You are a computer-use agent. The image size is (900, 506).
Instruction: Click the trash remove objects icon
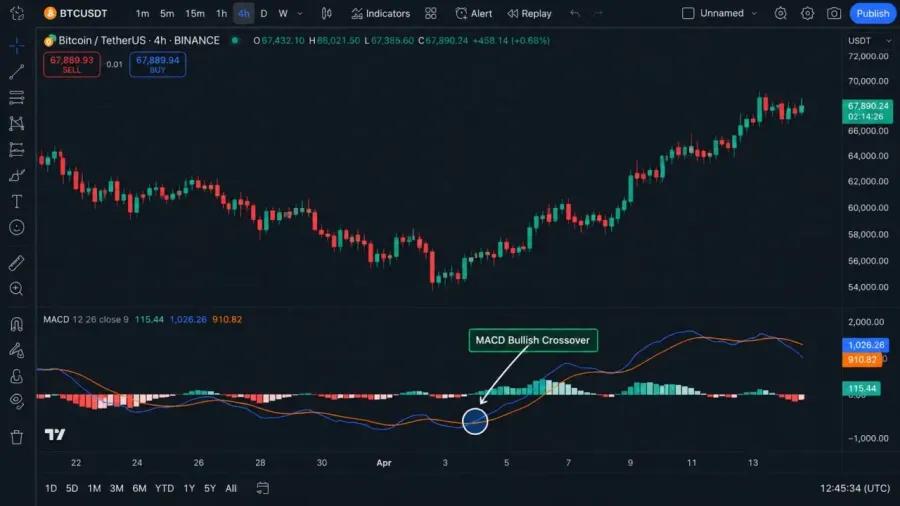[x=17, y=437]
